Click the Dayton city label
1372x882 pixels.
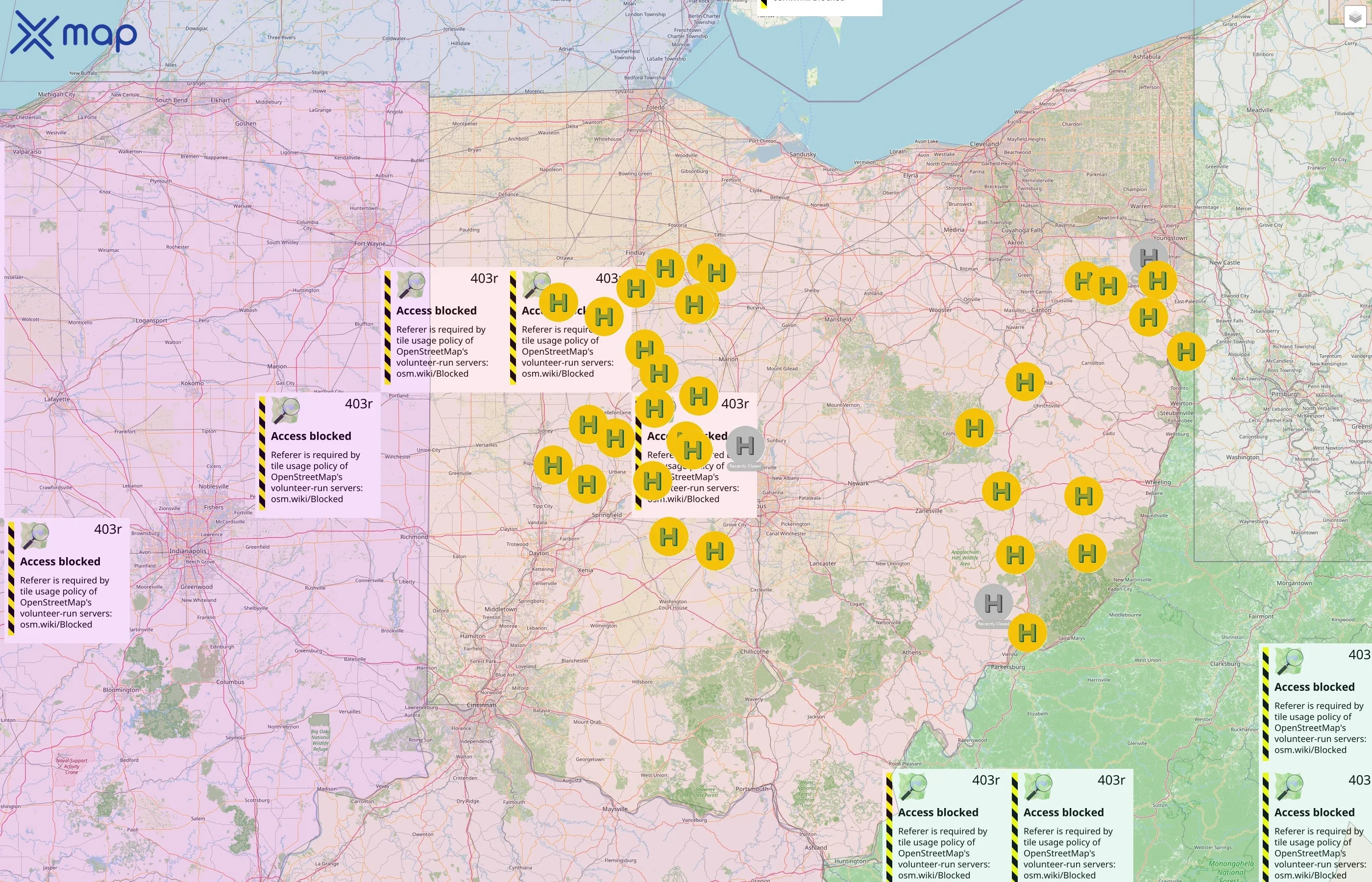point(539,553)
